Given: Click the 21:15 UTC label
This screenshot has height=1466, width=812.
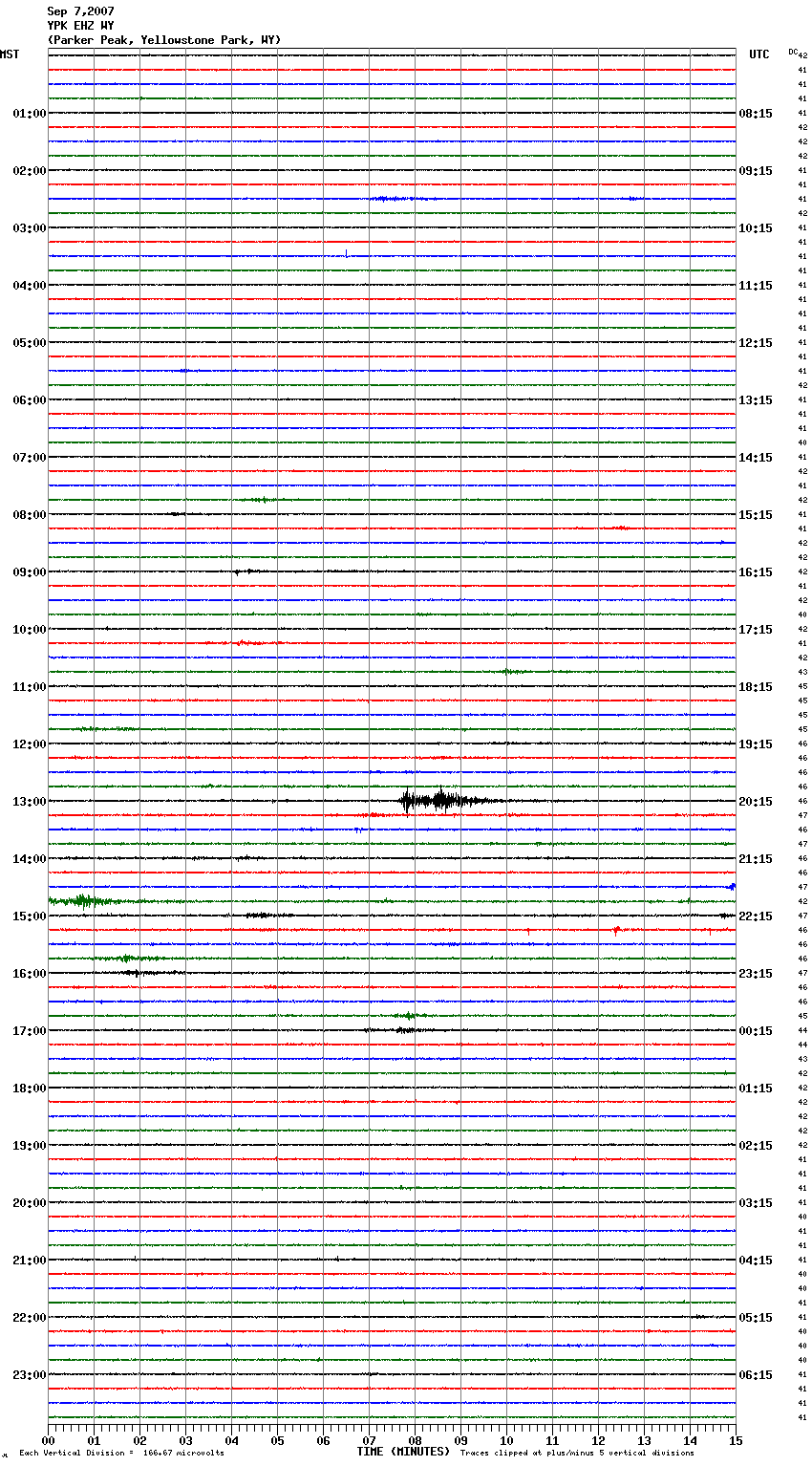Looking at the screenshot, I should [756, 859].
